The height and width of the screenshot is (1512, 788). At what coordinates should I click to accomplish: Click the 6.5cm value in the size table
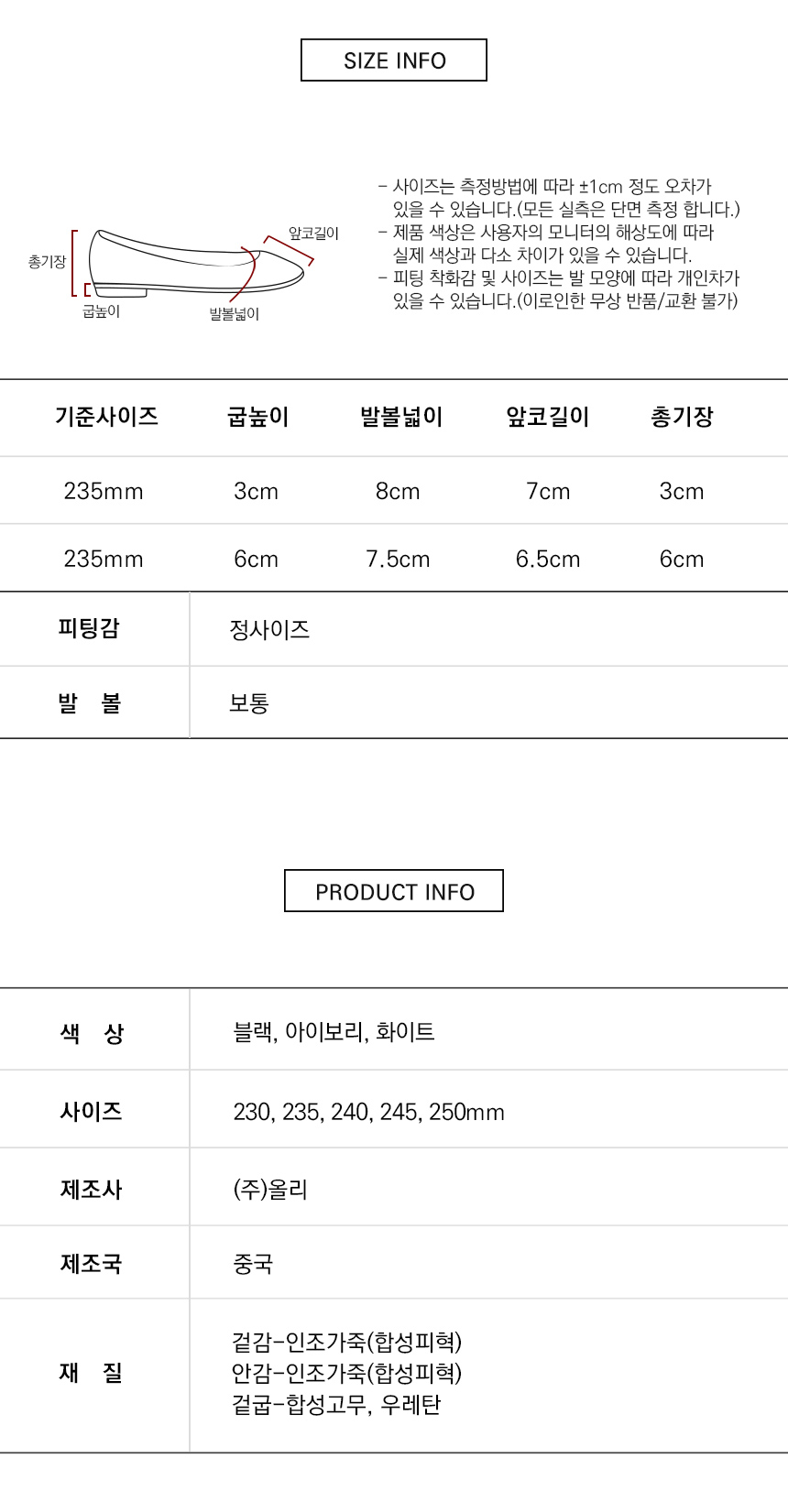[x=547, y=560]
